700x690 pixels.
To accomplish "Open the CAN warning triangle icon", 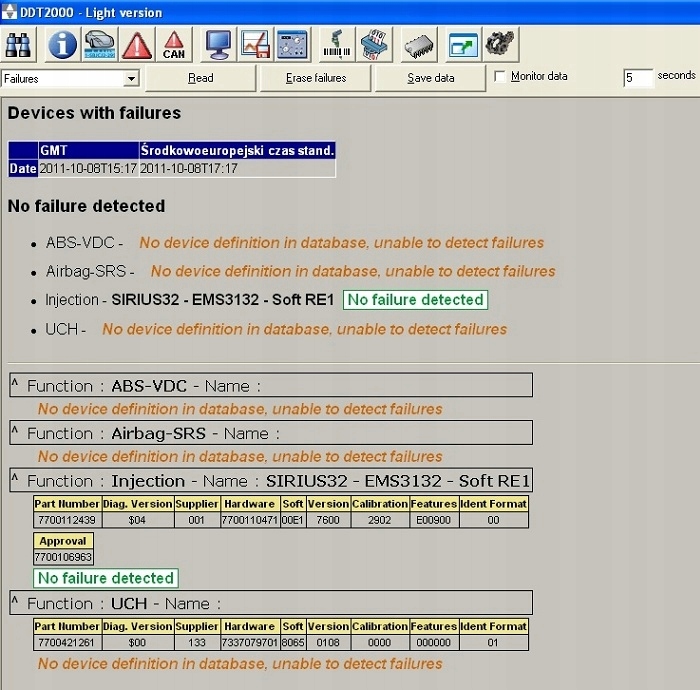I will click(174, 44).
